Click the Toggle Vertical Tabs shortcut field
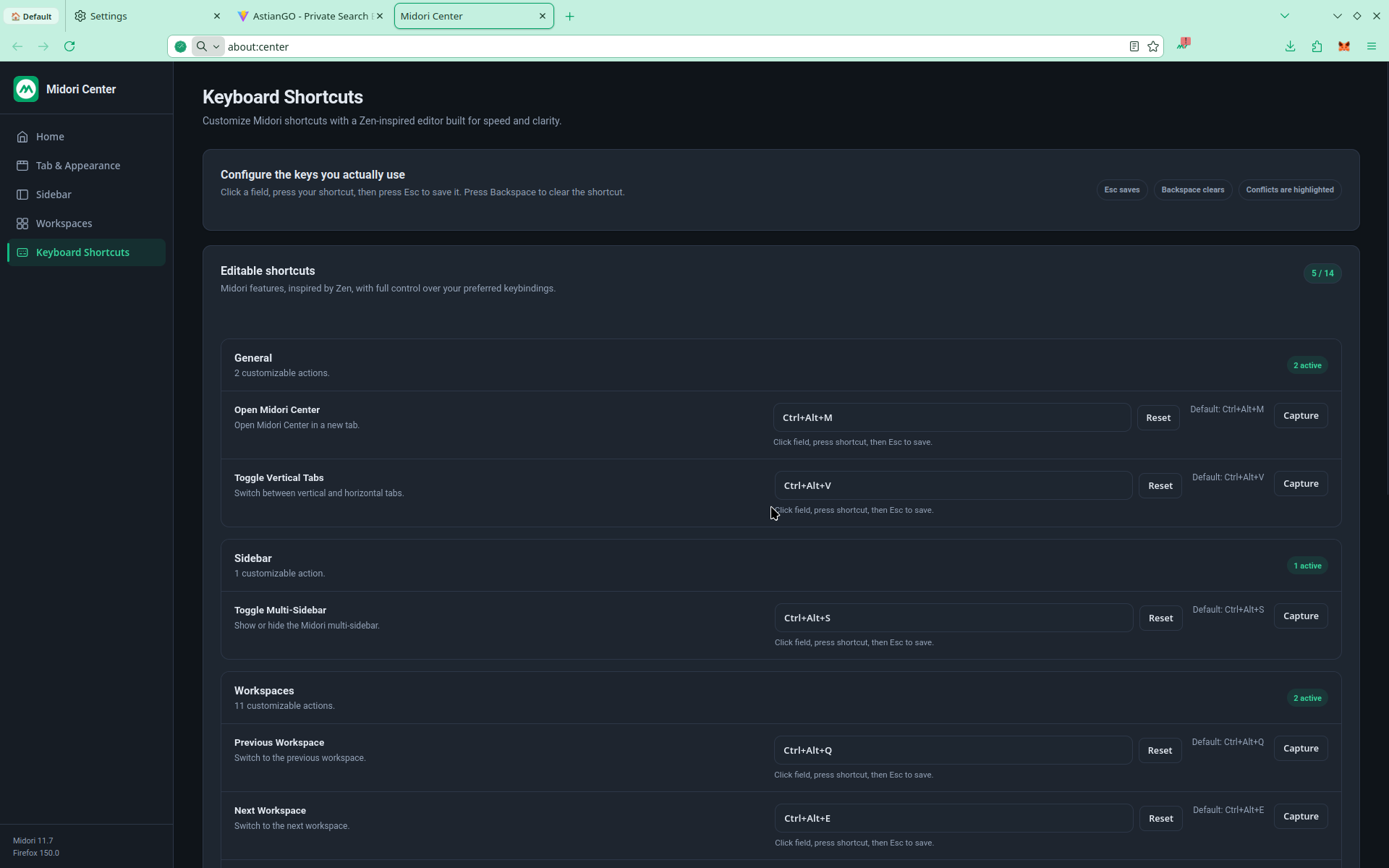 click(x=953, y=485)
